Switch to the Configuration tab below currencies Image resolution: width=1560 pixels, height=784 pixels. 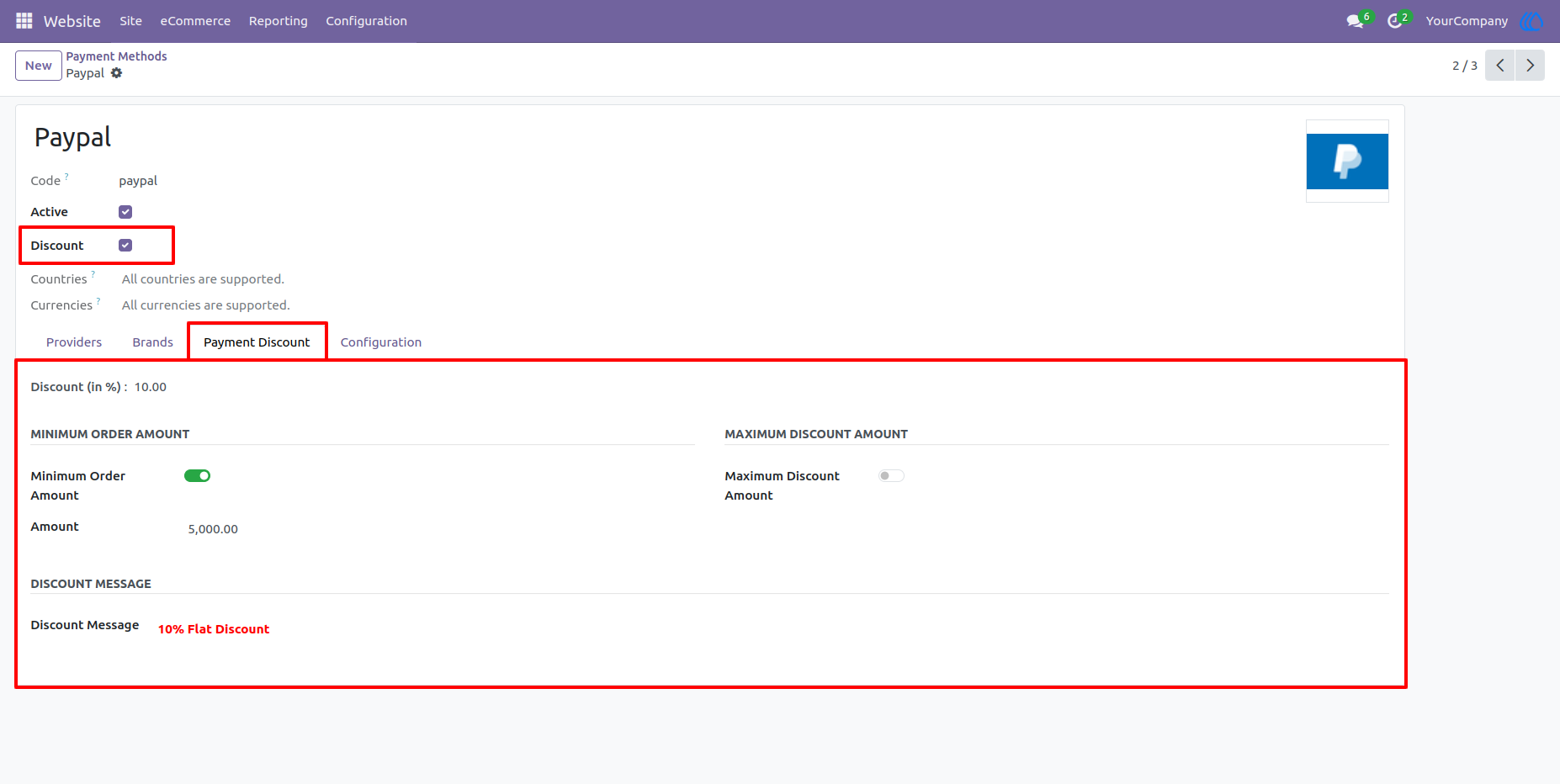[381, 342]
